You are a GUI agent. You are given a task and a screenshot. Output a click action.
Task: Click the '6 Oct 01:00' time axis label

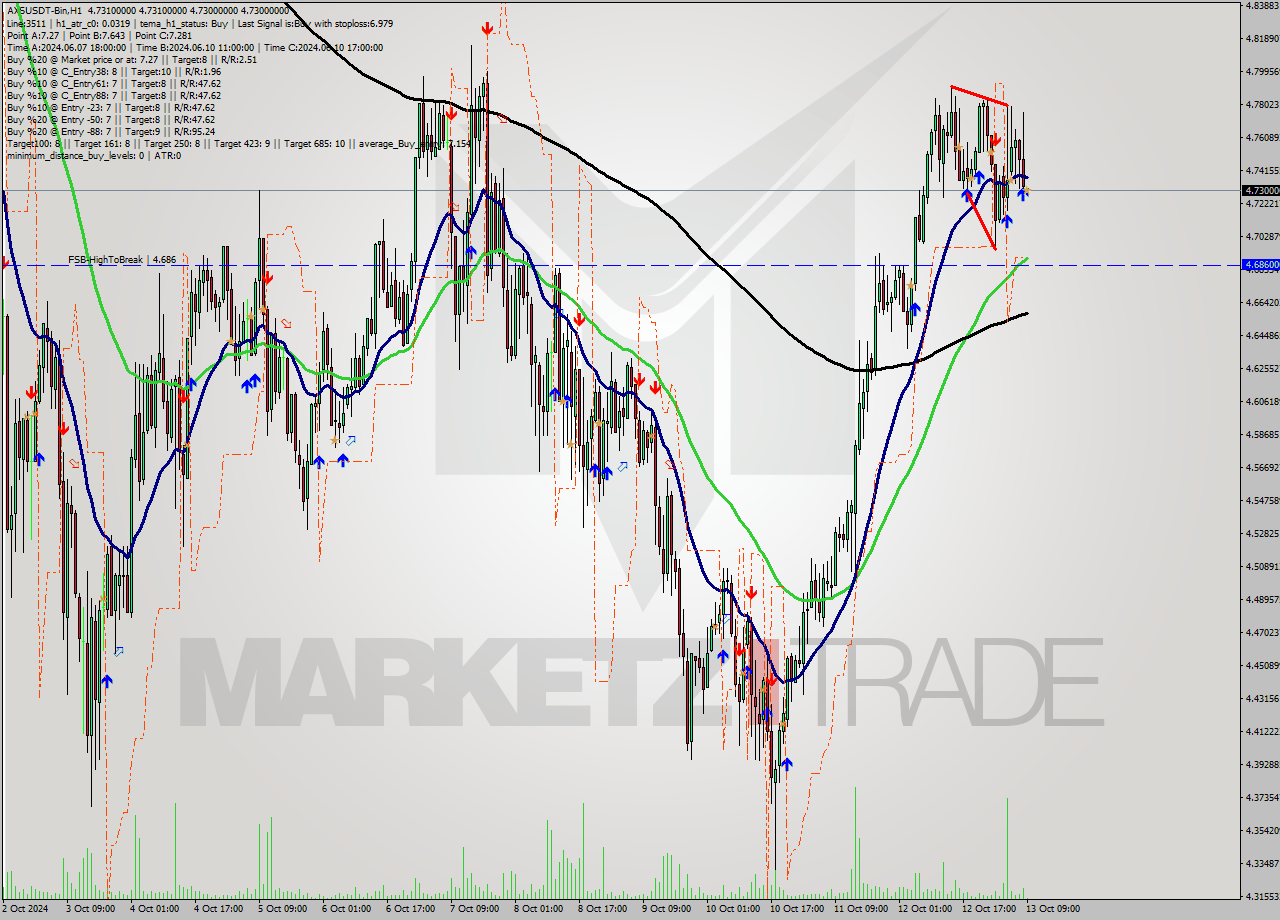click(346, 909)
